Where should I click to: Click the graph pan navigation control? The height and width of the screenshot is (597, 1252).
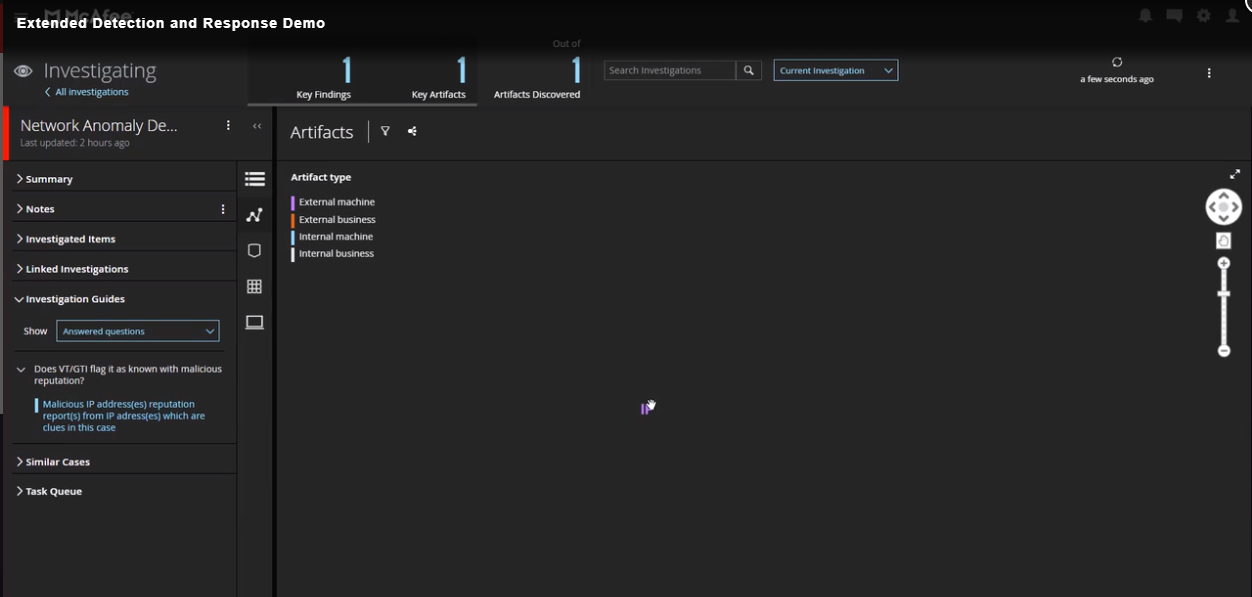tap(1223, 207)
